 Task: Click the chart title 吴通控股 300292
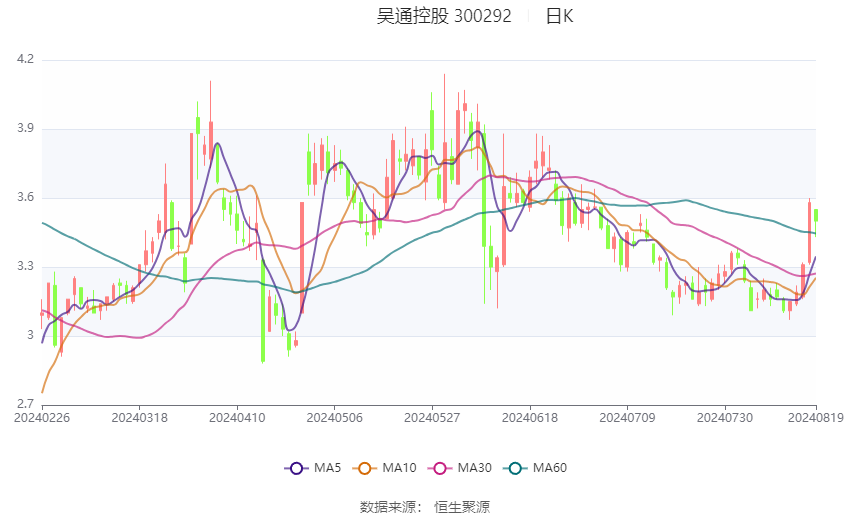pyautogui.click(x=444, y=16)
